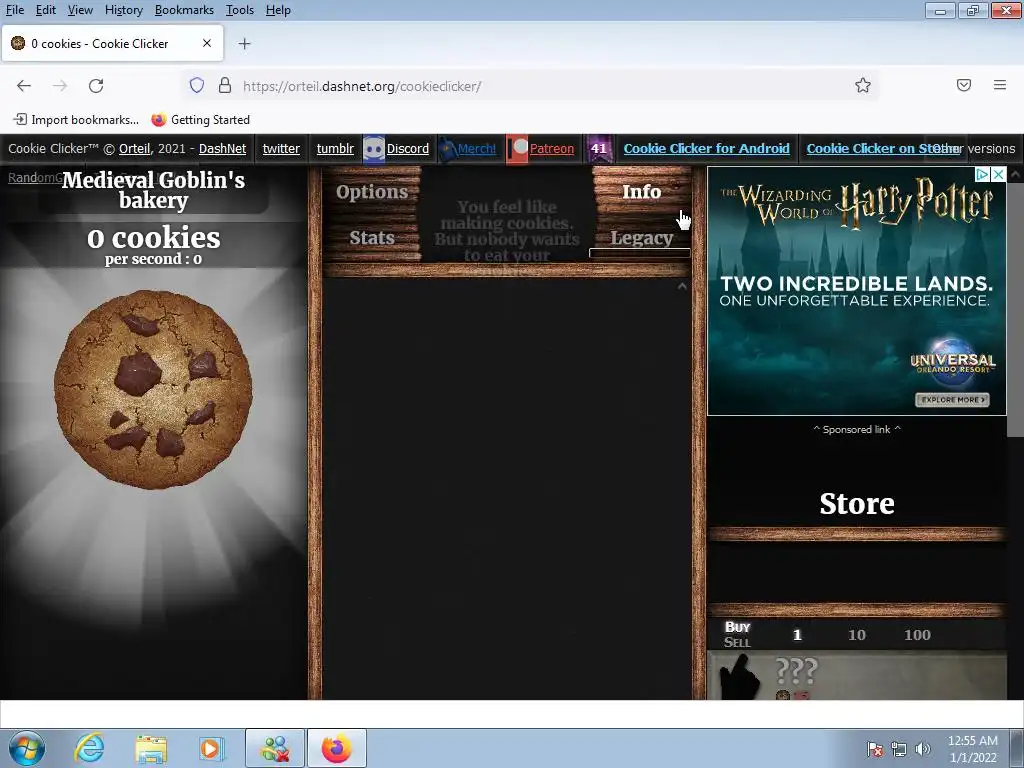
Task: Open the Firefox hamburger application menu
Action: pyautogui.click(x=1000, y=85)
